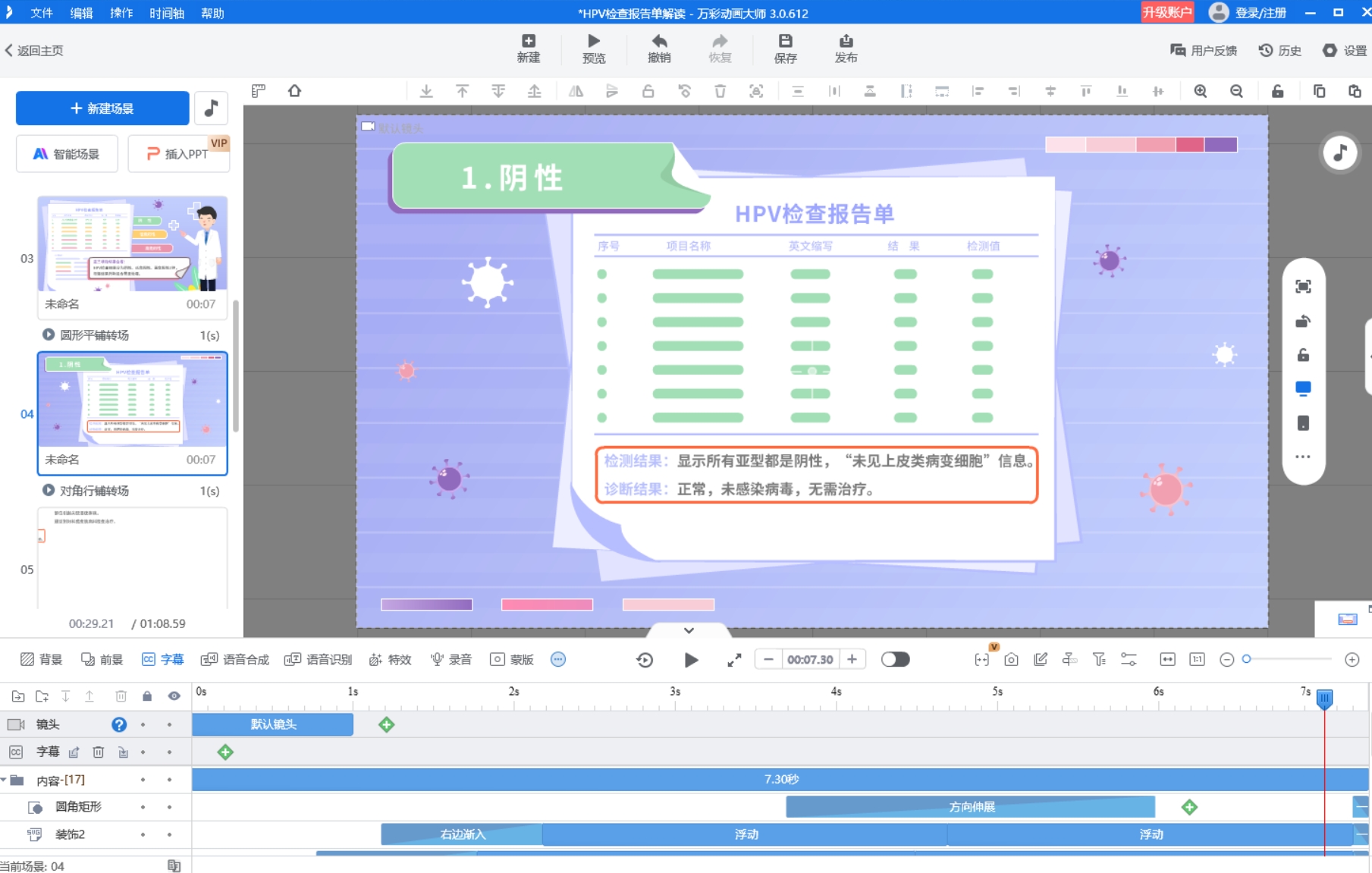Click the zoom in magnifier icon
The height and width of the screenshot is (873, 1372).
[x=1201, y=91]
